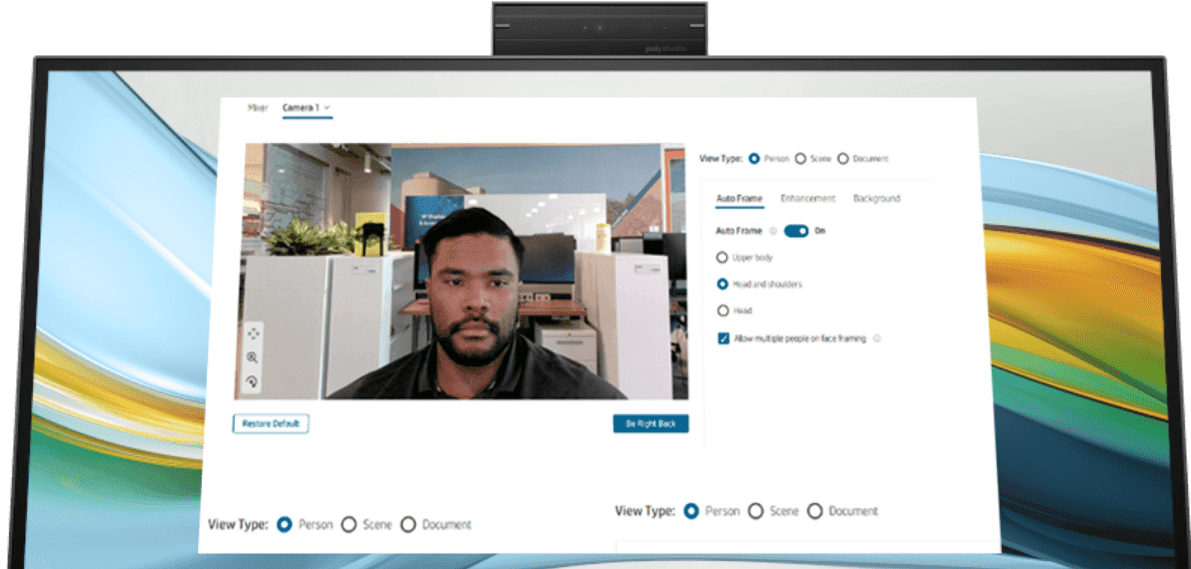Click the pan/move arrows icon on video preview
The image size is (1191, 569).
coord(253,333)
